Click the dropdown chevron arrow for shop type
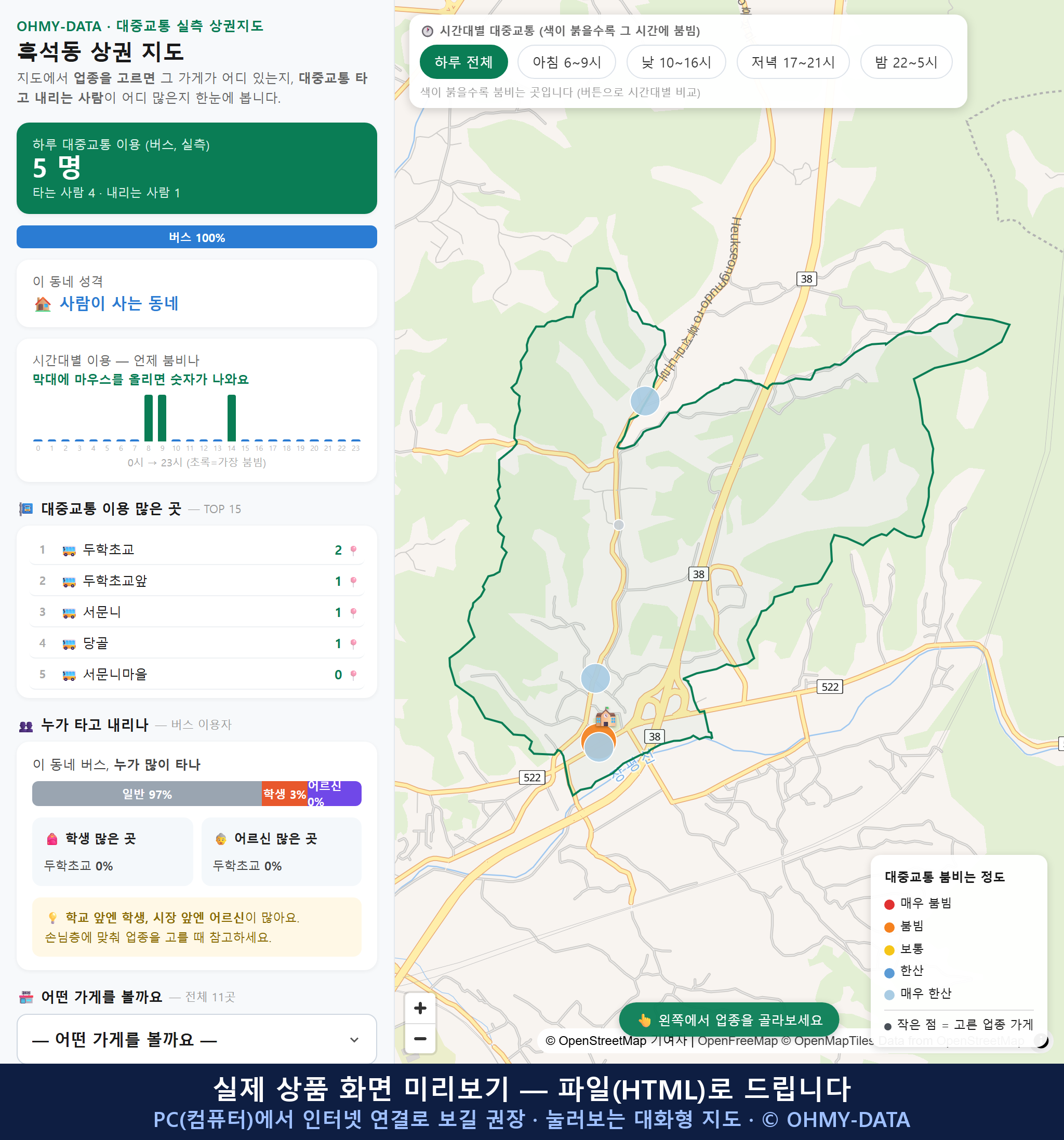 coord(354,1040)
